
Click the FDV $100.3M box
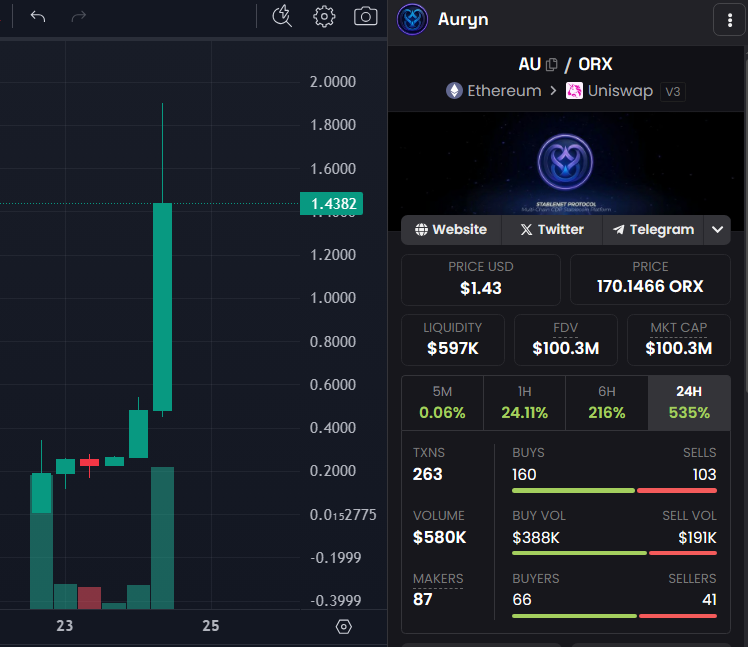(x=566, y=340)
